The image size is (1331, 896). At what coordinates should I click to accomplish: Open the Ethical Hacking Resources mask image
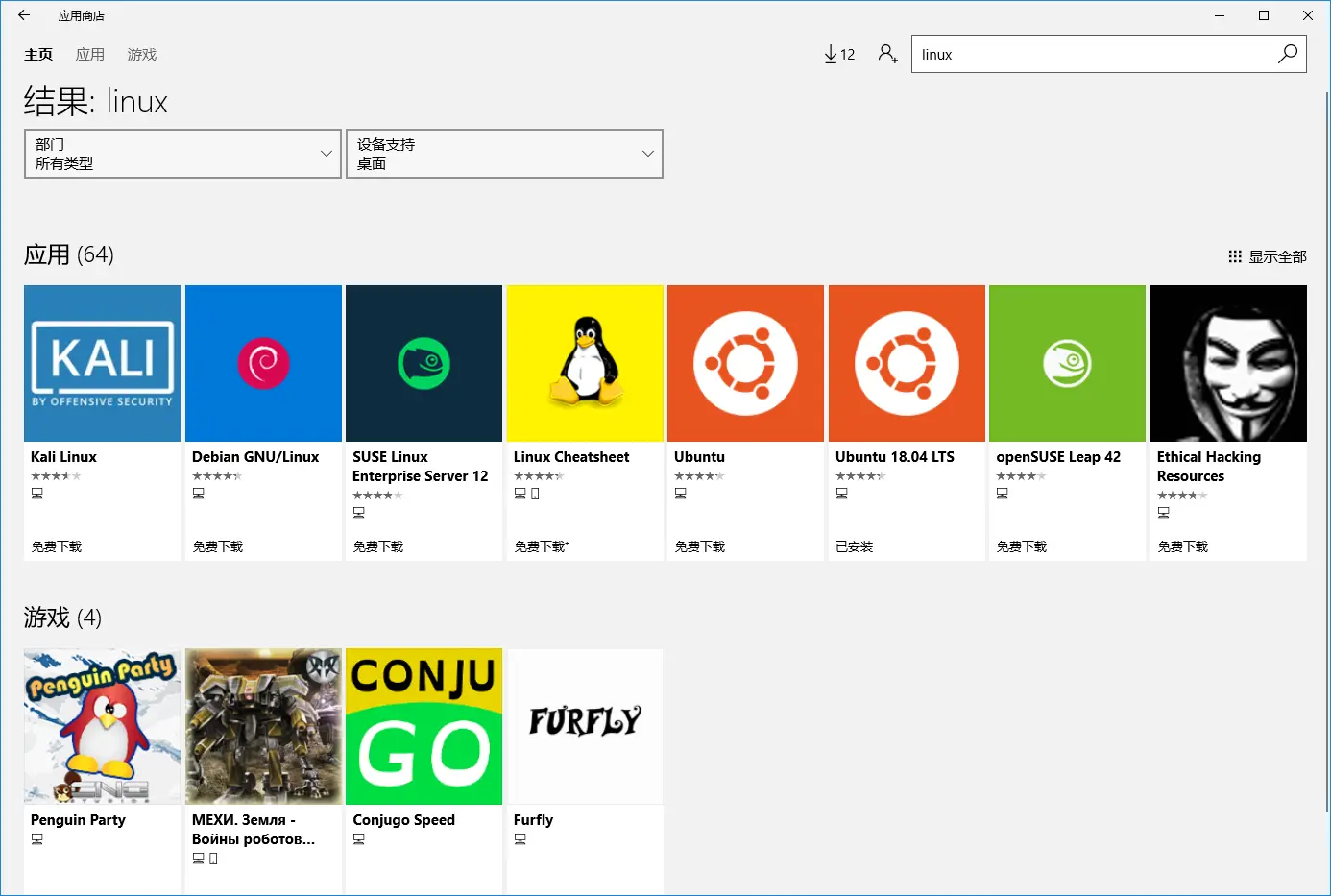tap(1228, 363)
